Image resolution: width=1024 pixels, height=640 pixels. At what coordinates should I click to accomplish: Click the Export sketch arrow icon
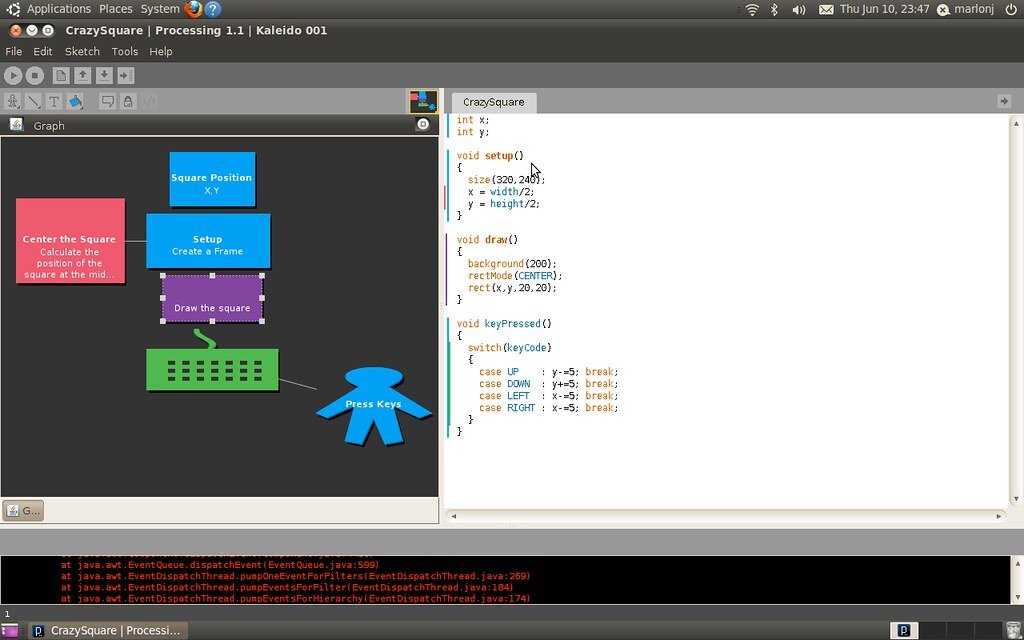tap(125, 75)
